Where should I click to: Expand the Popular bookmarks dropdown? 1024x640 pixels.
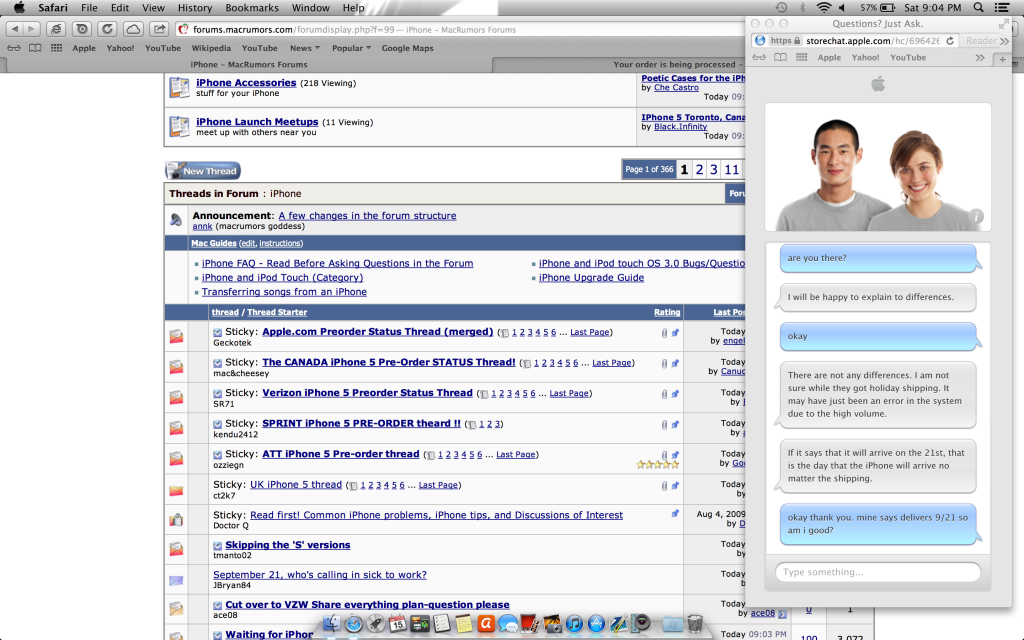click(x=351, y=48)
